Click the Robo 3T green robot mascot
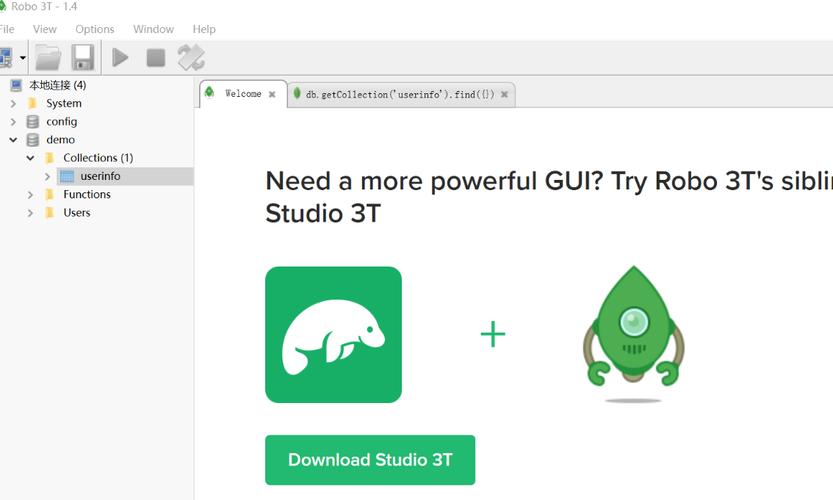Screen dimensions: 833x500 633,334
